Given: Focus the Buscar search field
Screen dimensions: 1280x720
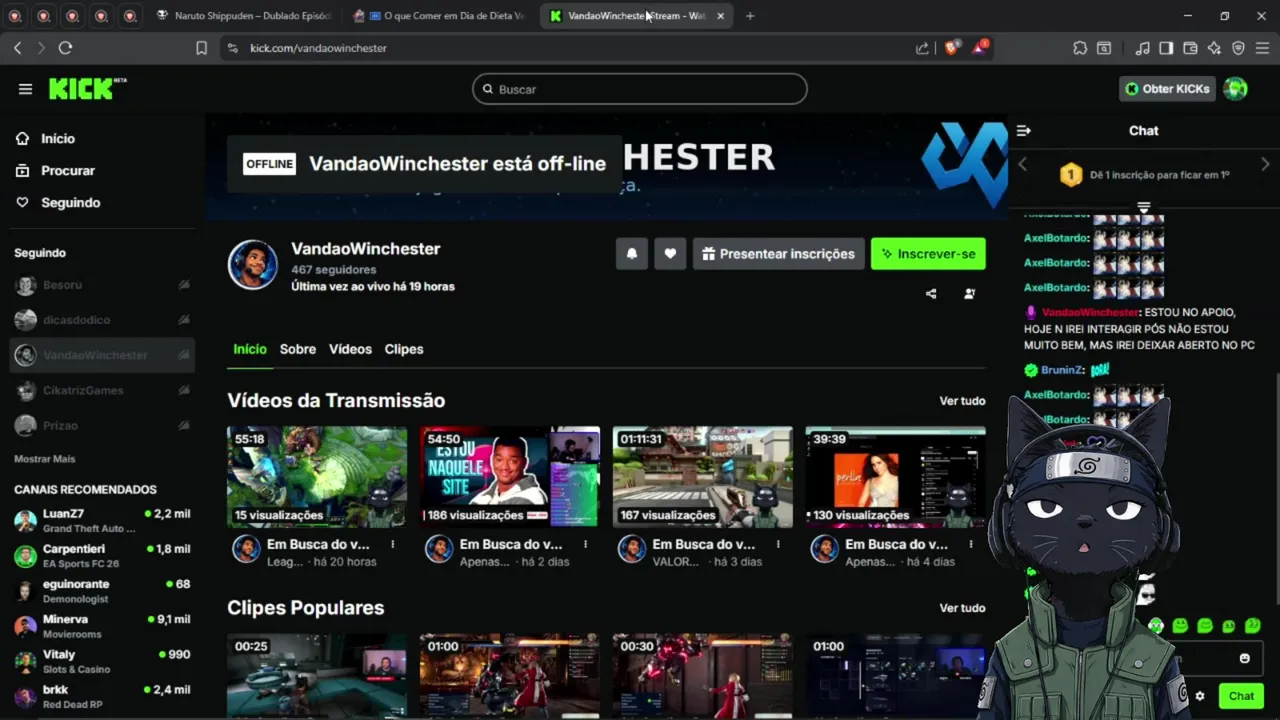Looking at the screenshot, I should pos(640,89).
